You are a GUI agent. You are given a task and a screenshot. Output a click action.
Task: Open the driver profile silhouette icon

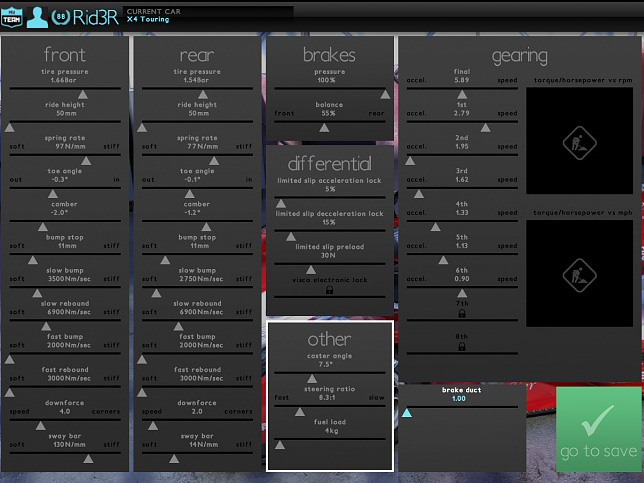click(37, 16)
